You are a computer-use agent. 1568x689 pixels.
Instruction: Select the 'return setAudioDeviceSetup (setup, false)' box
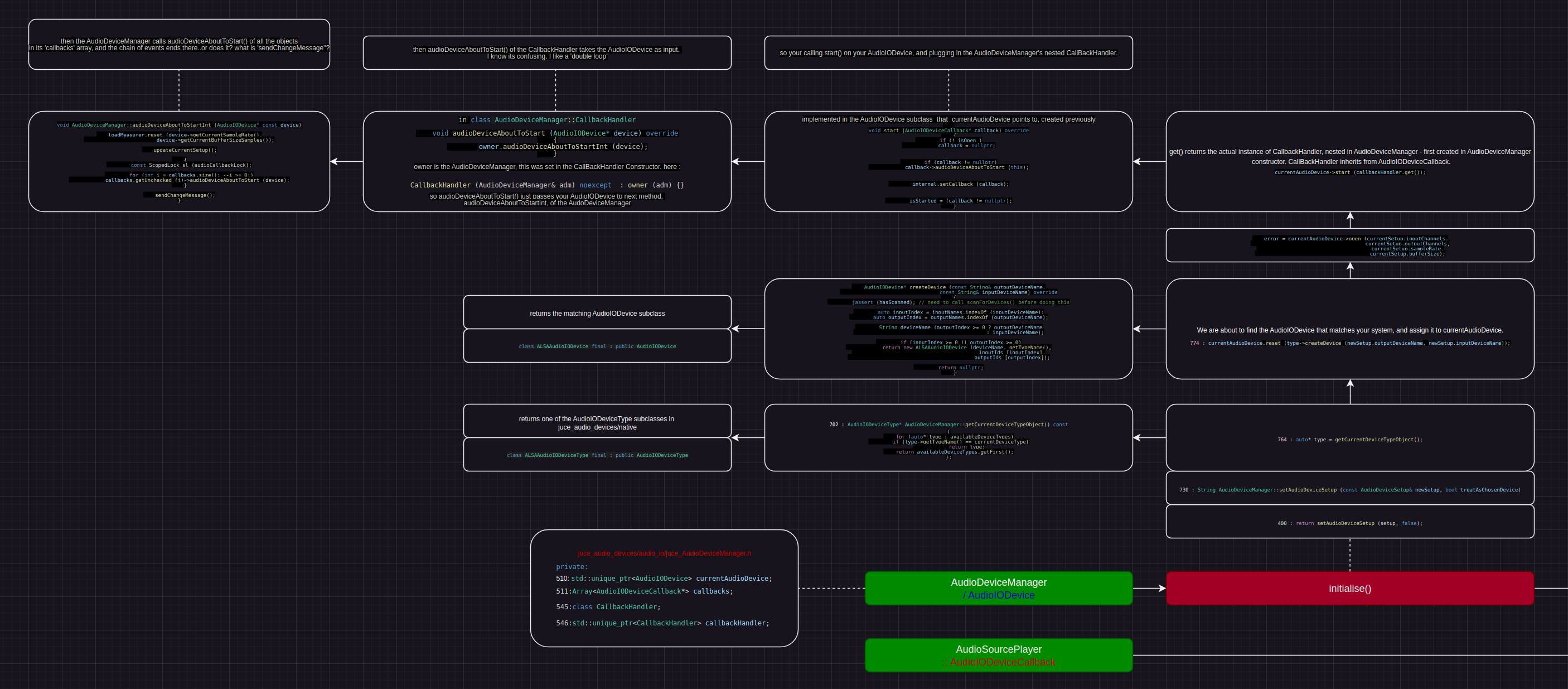coord(1349,522)
